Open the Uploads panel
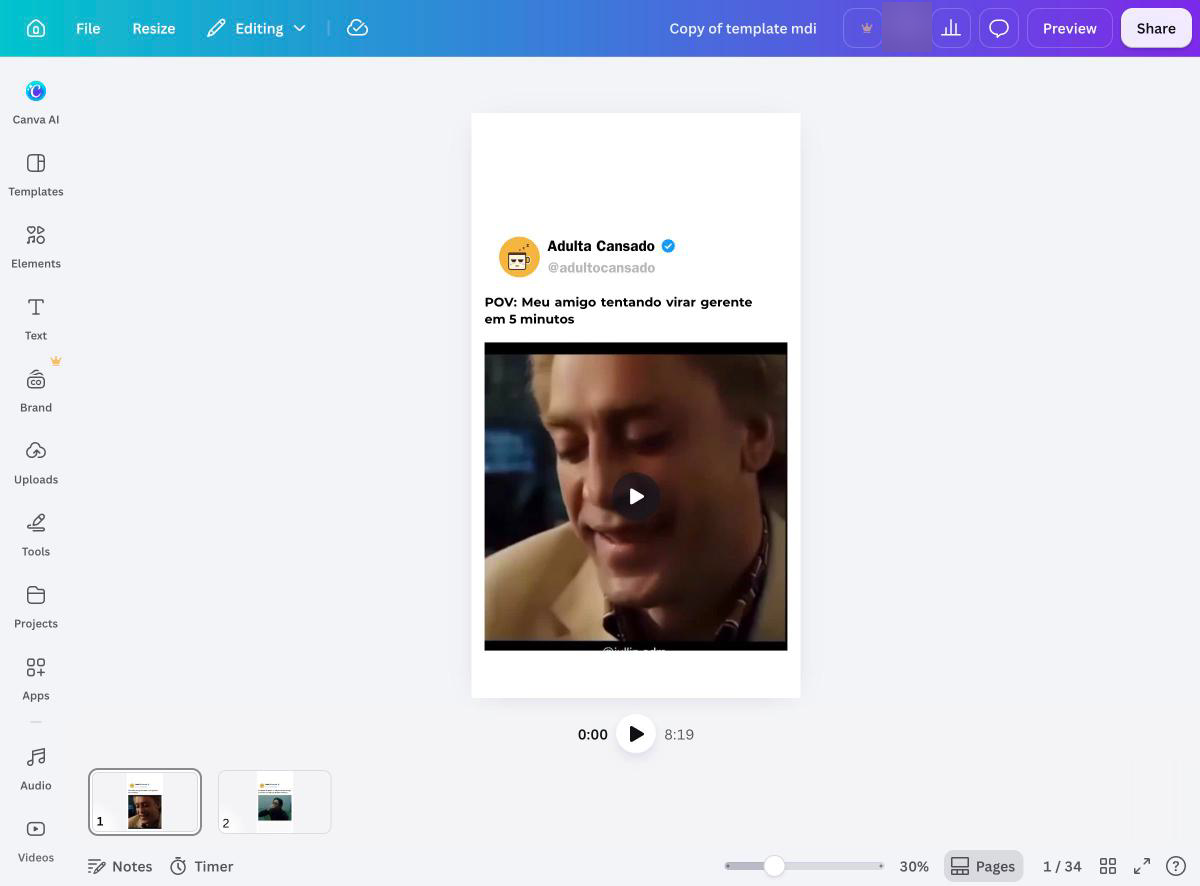The height and width of the screenshot is (886, 1200). 36,463
